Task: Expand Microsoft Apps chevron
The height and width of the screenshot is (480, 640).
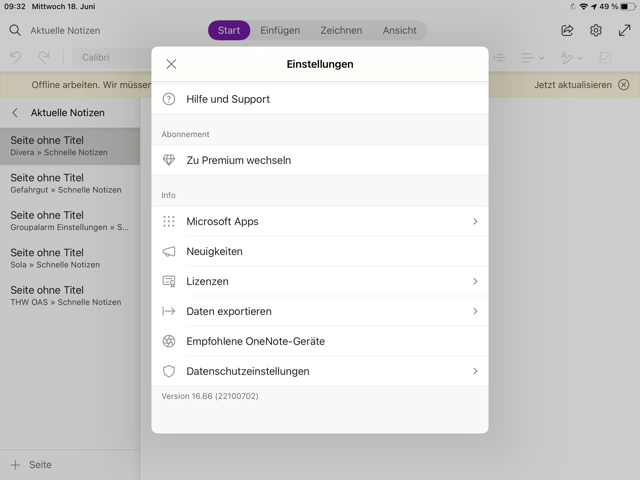Action: click(475, 221)
